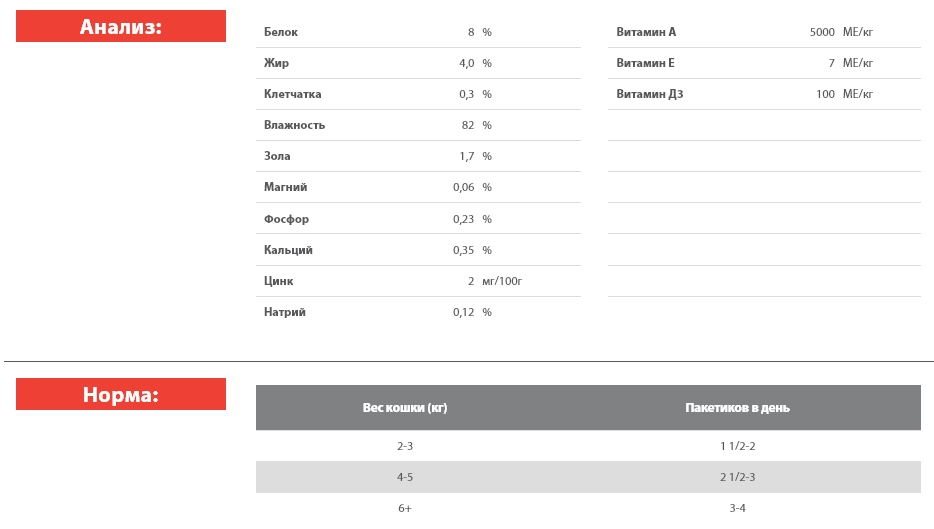Click the "Пакетиков в день" column header
This screenshot has width=934, height=529.
[x=737, y=408]
